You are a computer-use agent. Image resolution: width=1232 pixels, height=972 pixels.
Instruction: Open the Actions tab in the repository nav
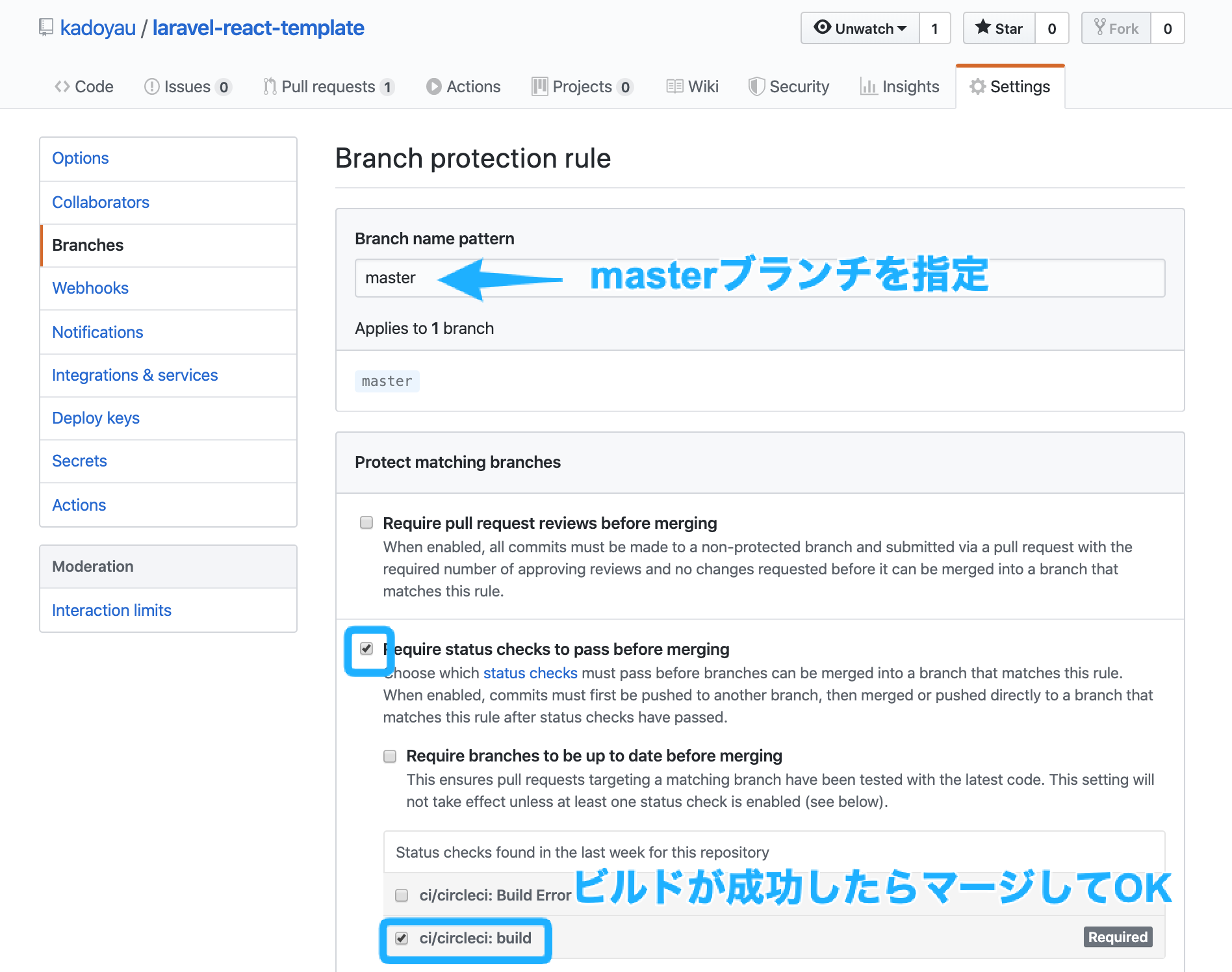click(463, 86)
